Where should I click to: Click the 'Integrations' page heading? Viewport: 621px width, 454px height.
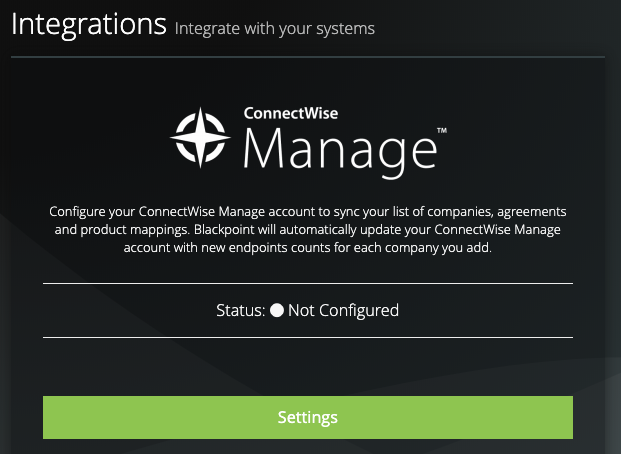89,25
